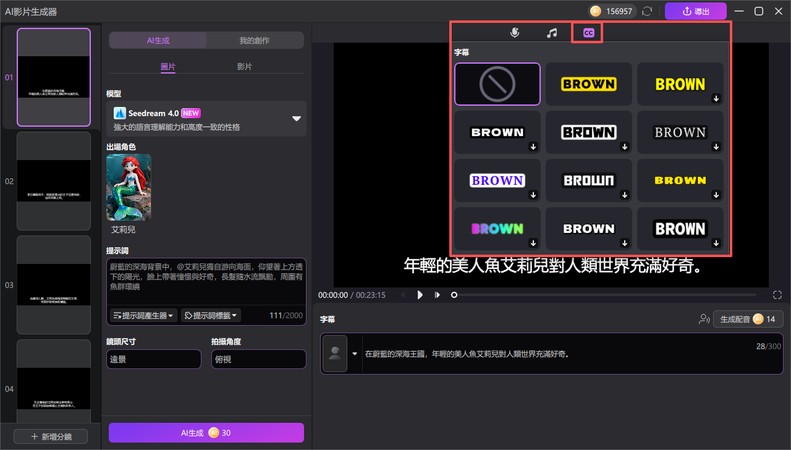Expand the narrator voice dropdown arrow

pos(355,354)
